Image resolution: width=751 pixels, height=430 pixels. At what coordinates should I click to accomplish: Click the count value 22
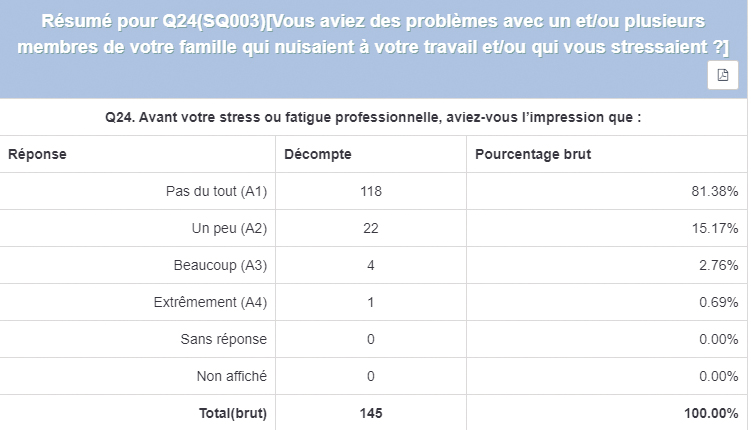[x=372, y=228]
